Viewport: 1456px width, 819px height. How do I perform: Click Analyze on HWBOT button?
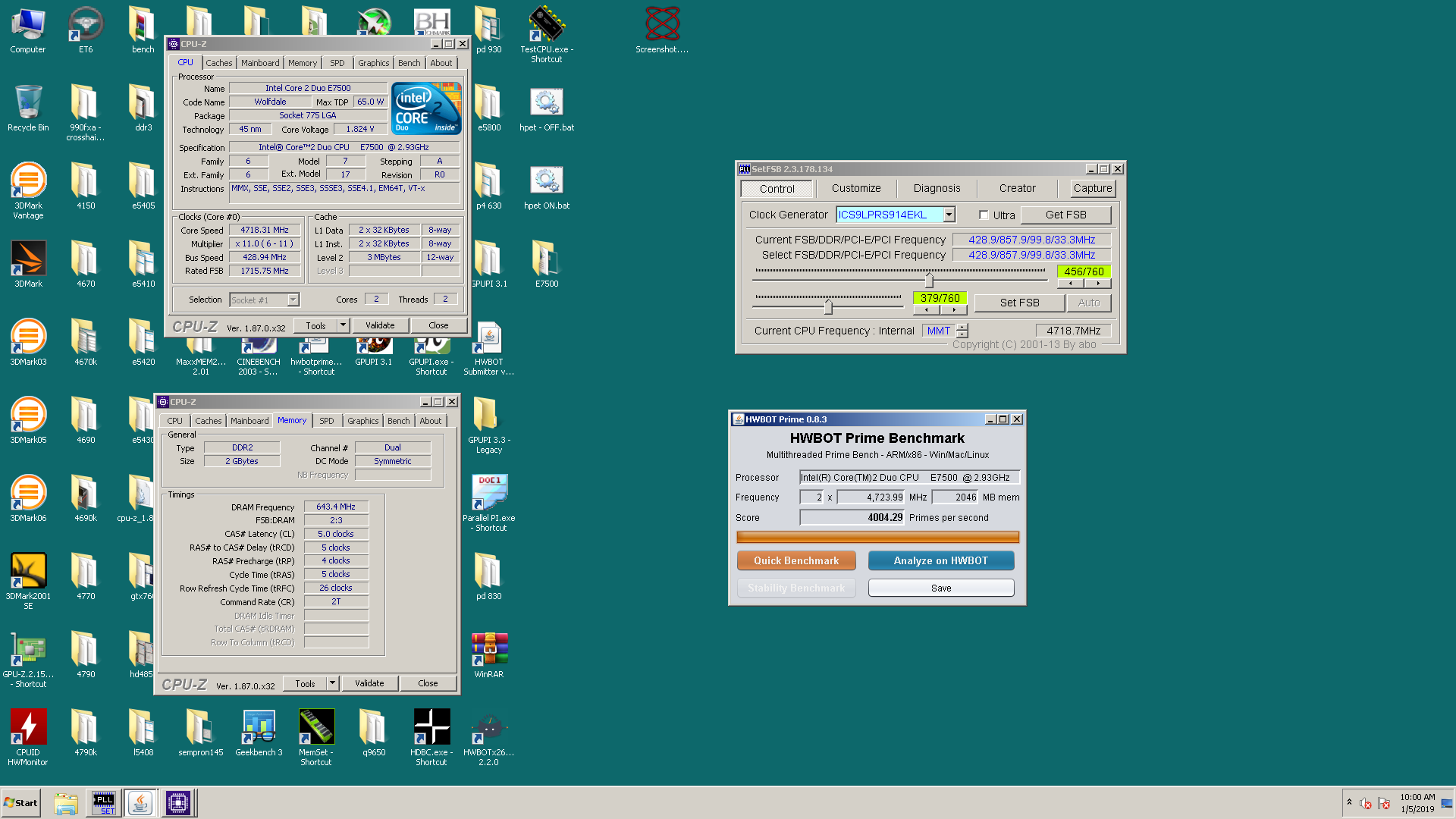940,560
